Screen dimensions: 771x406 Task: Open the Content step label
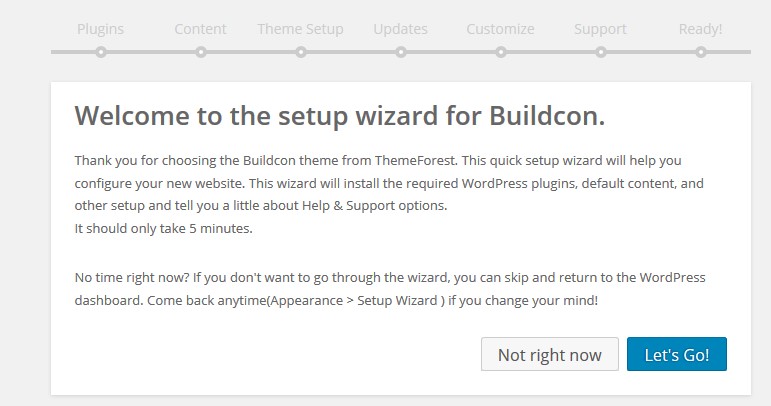pyautogui.click(x=200, y=29)
